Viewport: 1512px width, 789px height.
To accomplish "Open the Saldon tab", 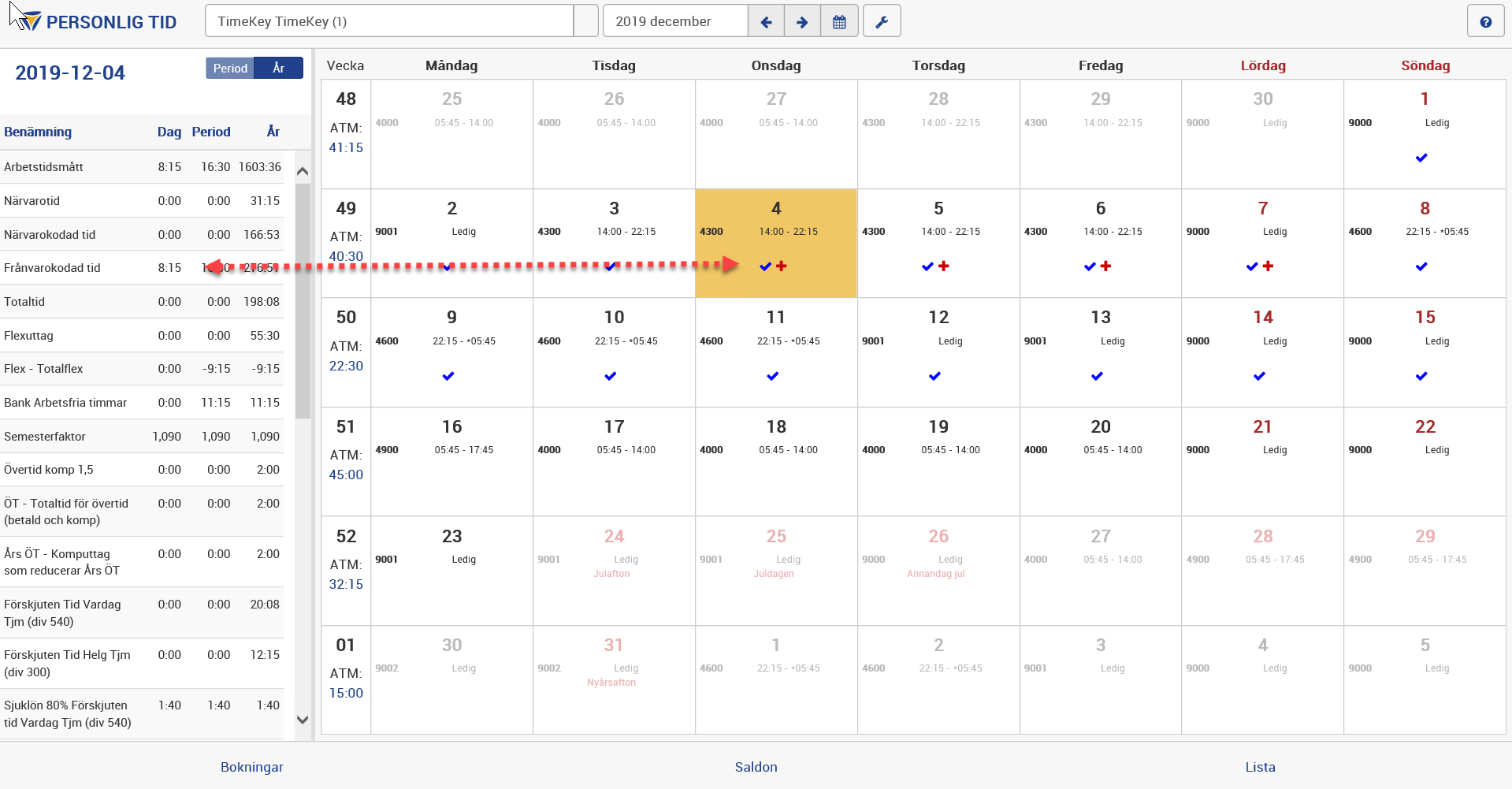I will [756, 767].
